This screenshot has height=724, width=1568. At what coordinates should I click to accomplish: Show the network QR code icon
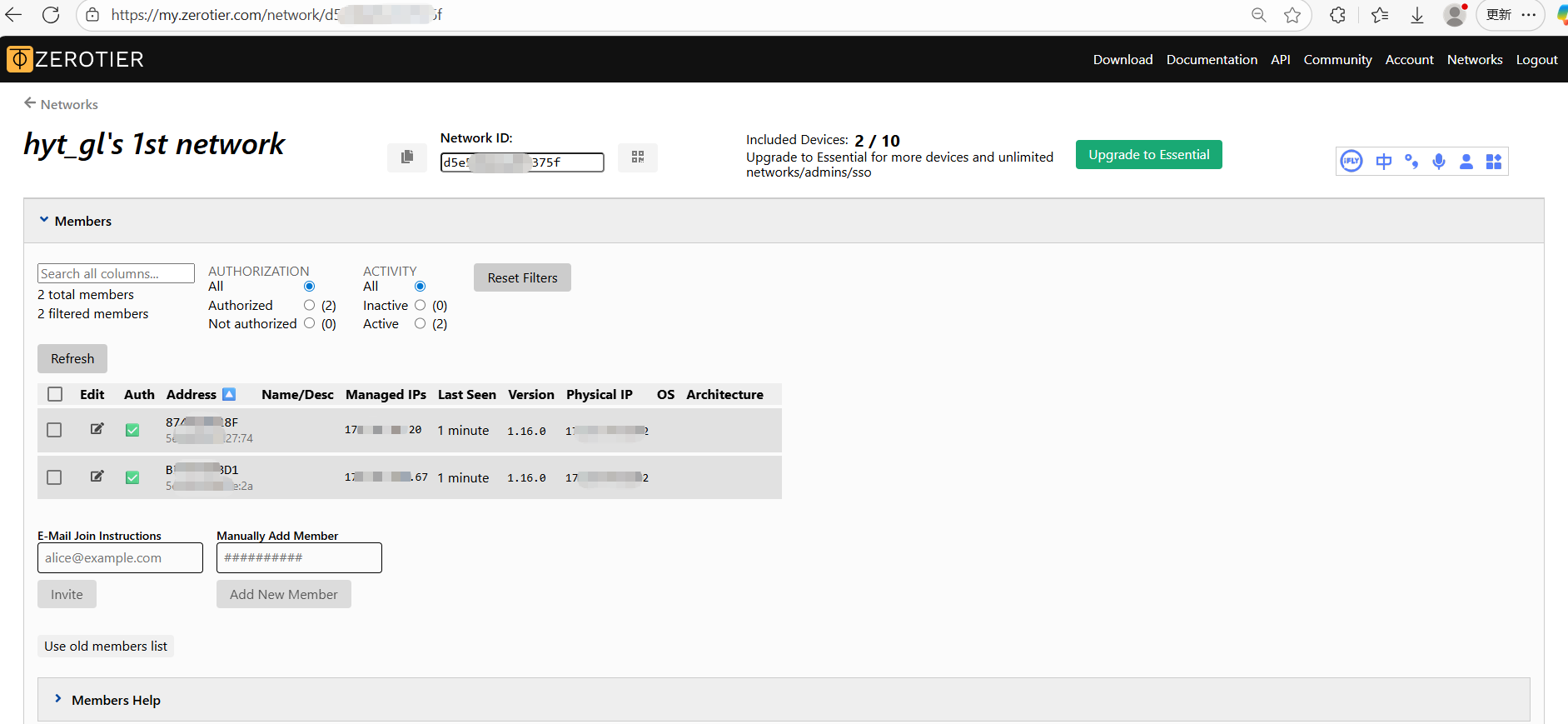638,157
